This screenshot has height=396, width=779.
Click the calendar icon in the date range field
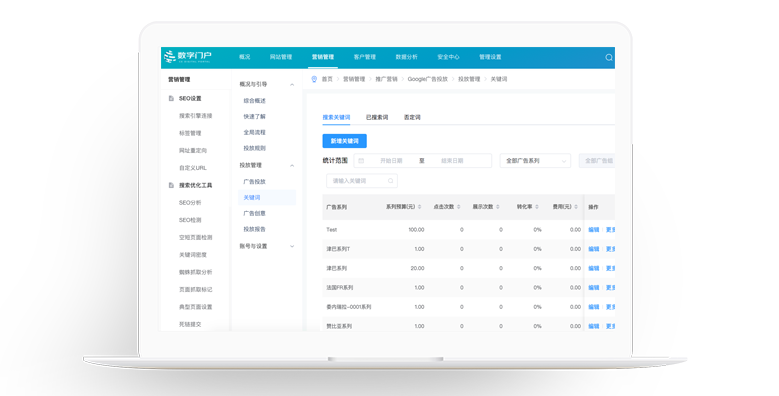click(x=361, y=161)
